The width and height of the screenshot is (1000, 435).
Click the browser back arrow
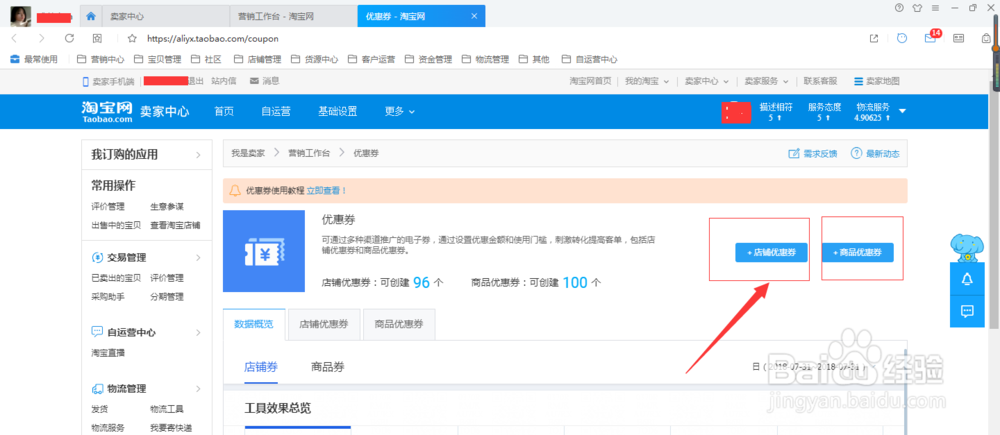pos(14,38)
